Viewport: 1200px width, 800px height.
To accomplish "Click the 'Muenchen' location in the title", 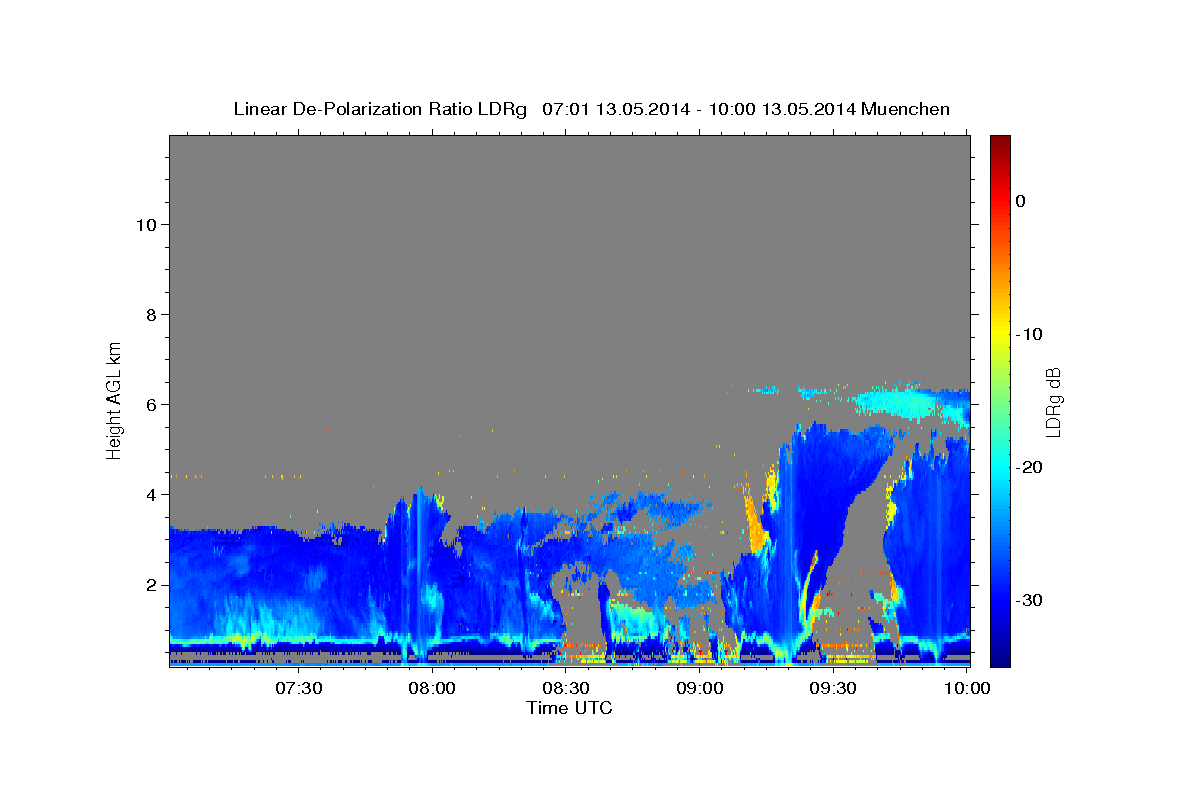I will [904, 109].
